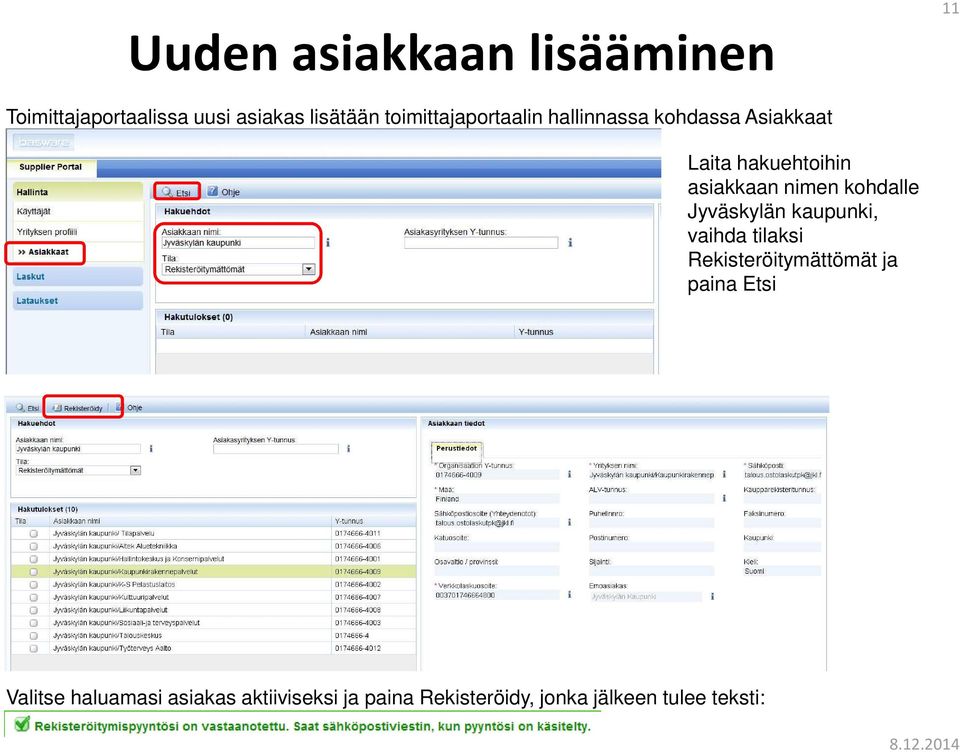
Task: Click the empty Puhelinnro field
Action: tap(651, 523)
